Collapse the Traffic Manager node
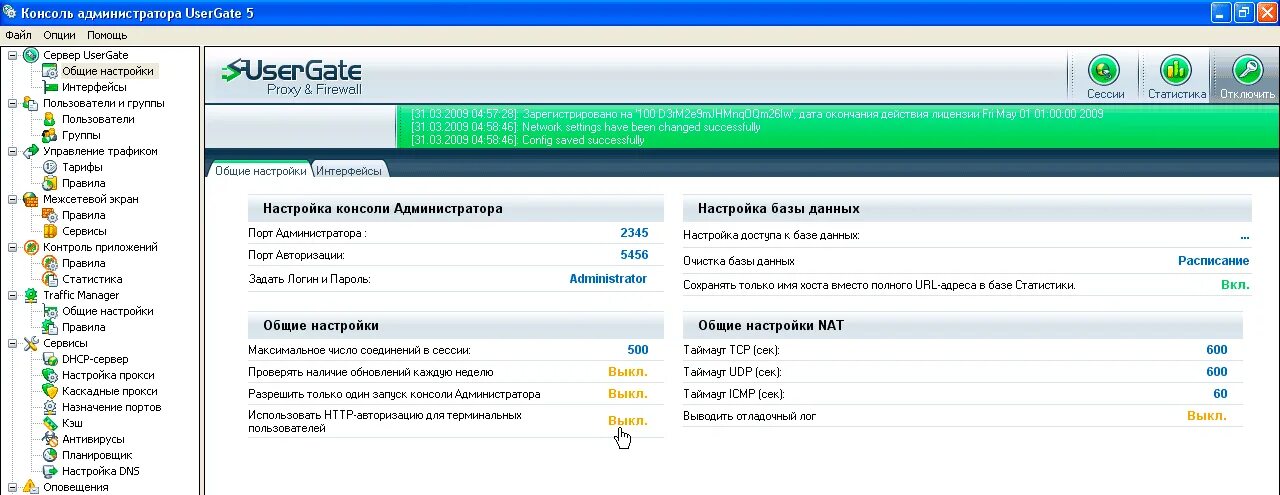This screenshot has width=1280, height=495. 13,295
